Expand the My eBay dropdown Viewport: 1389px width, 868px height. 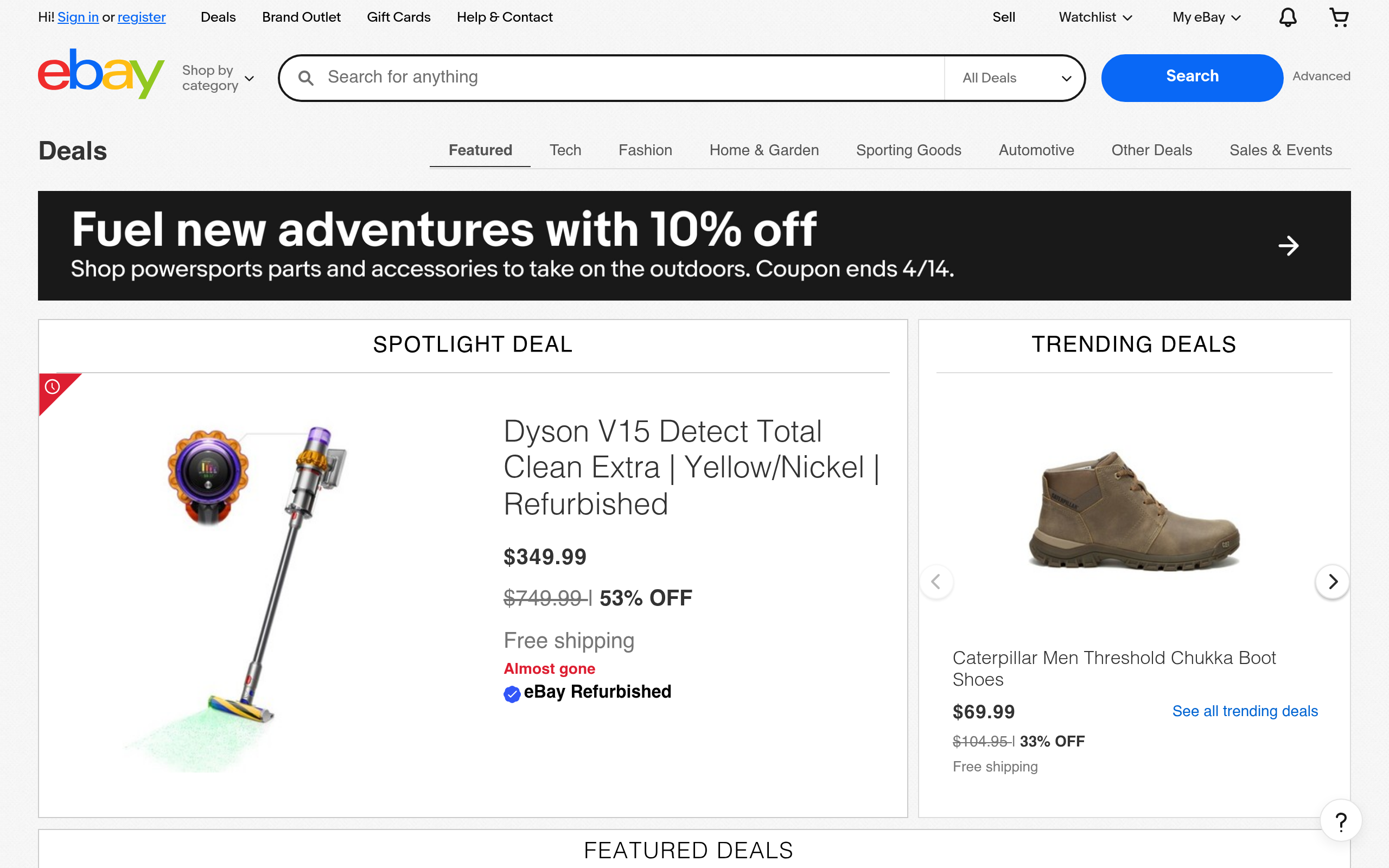(x=1206, y=17)
